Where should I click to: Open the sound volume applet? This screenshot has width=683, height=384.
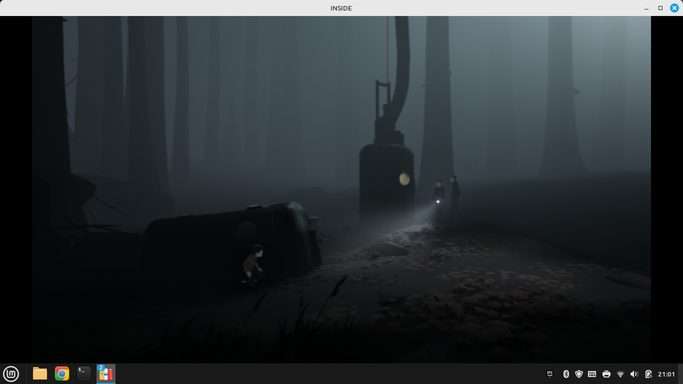pos(634,374)
